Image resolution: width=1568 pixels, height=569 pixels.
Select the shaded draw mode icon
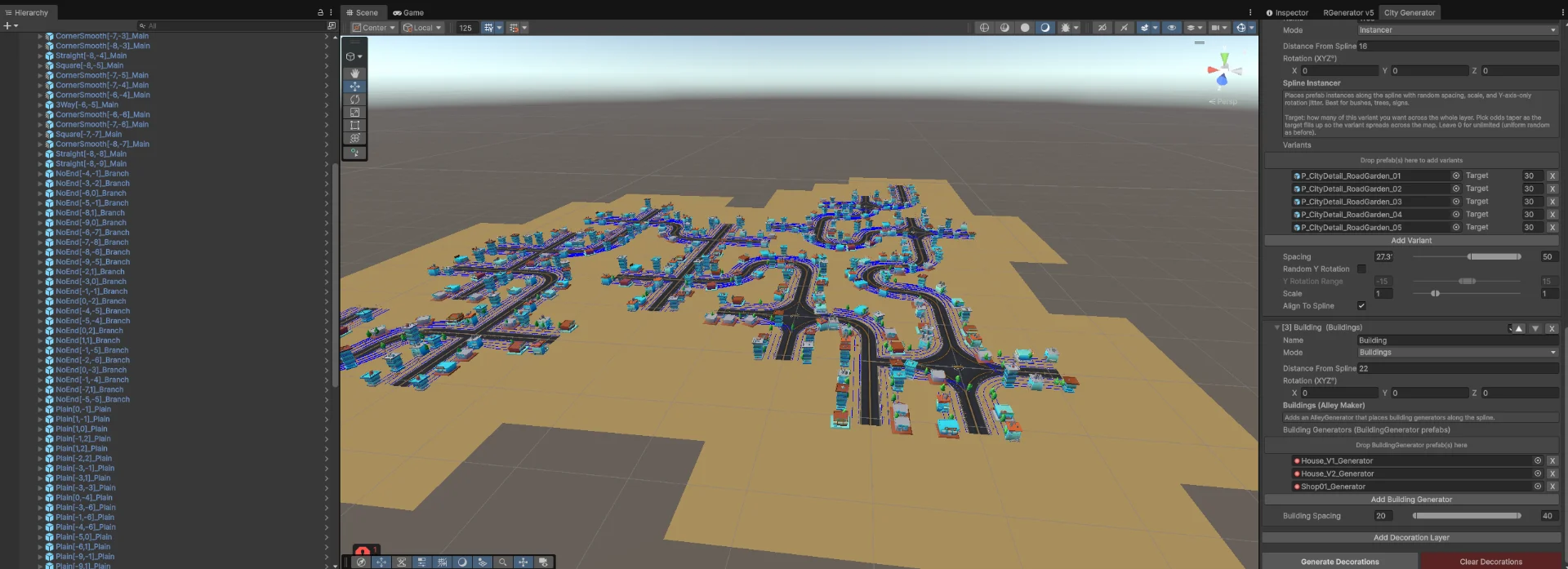1045,28
